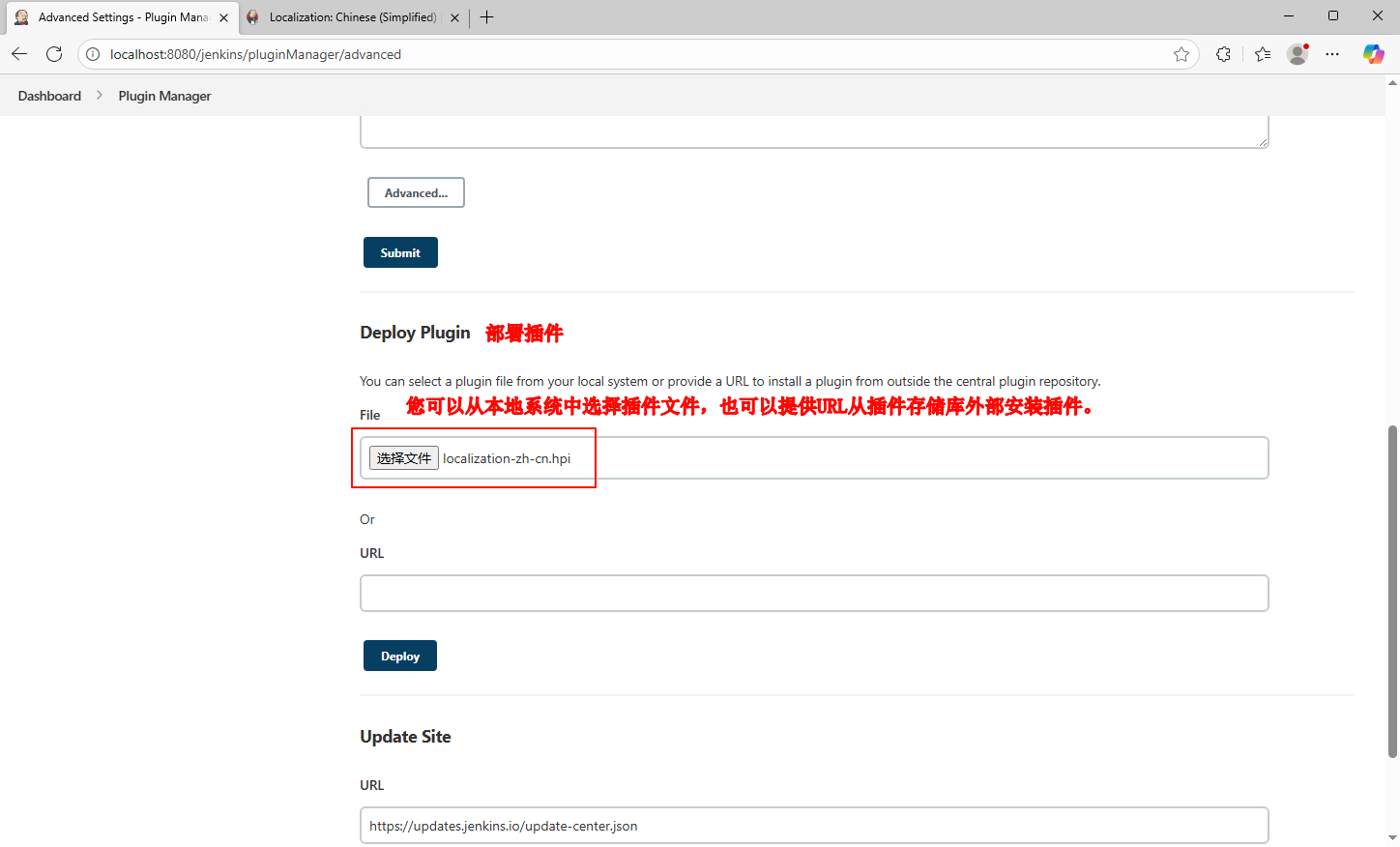The height and width of the screenshot is (847, 1400).
Task: Add page to favorites star icon
Action: pyautogui.click(x=1181, y=54)
